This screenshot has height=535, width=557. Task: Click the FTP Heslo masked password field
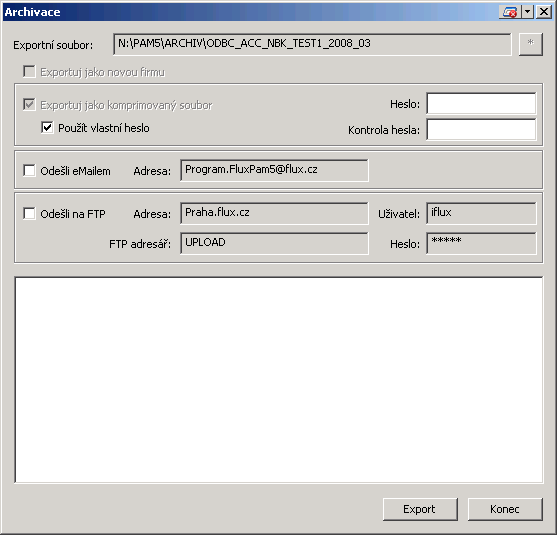point(481,243)
